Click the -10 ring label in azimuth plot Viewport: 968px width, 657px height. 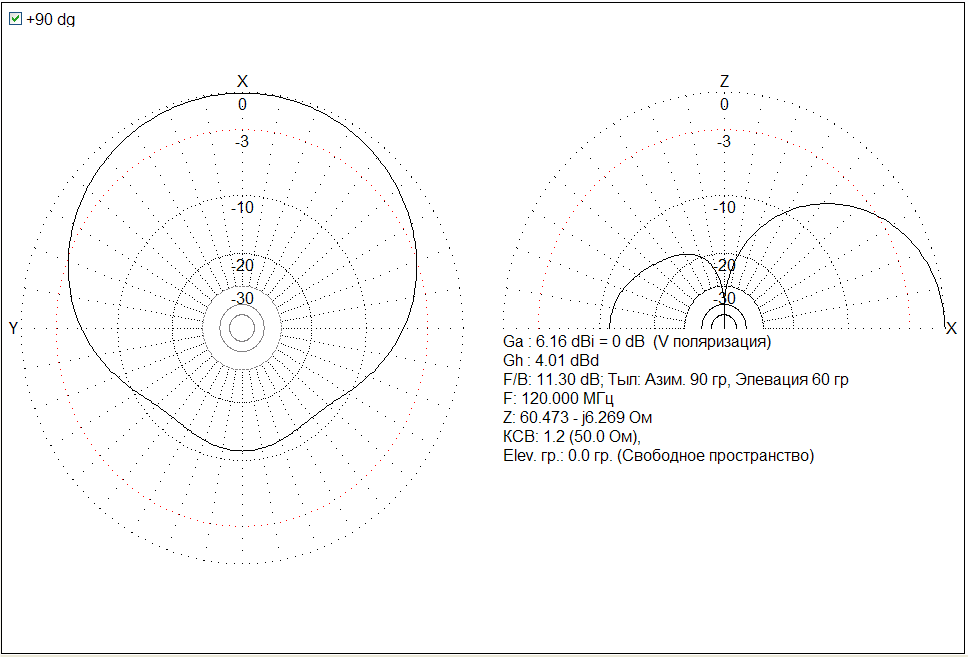click(x=242, y=208)
